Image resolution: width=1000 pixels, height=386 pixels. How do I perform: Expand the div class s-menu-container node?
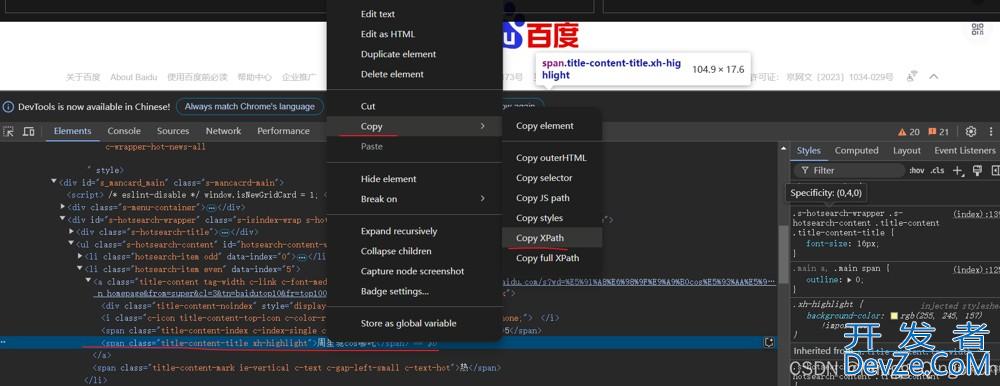click(x=62, y=207)
